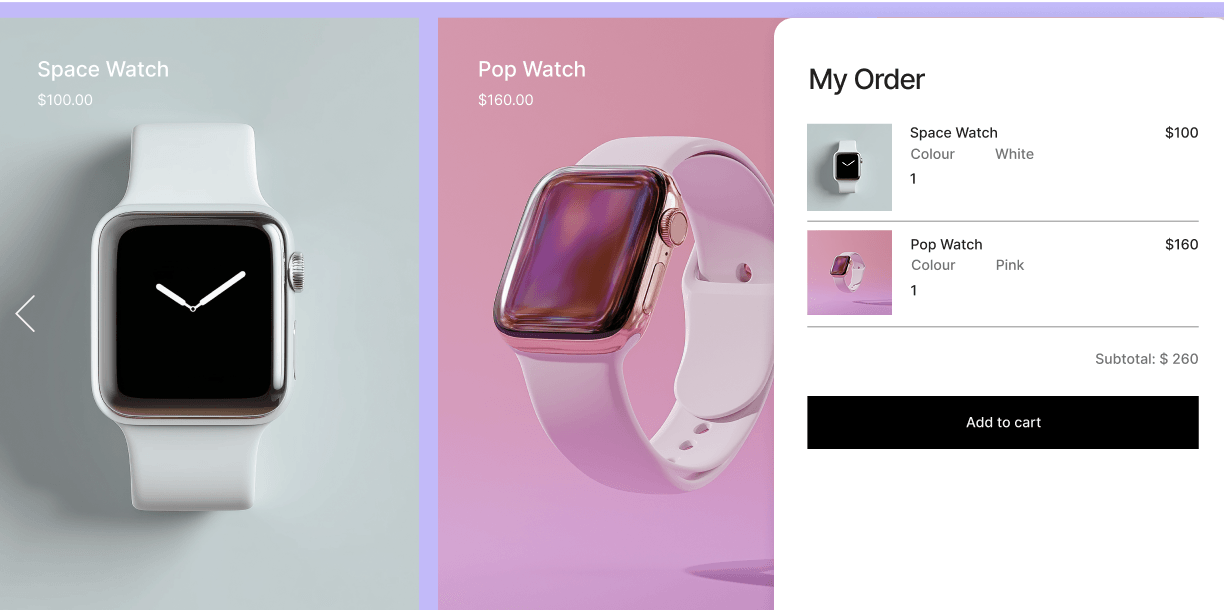This screenshot has height=610, width=1224.
Task: Click the Space Watch item name in the order list
Action: [953, 133]
